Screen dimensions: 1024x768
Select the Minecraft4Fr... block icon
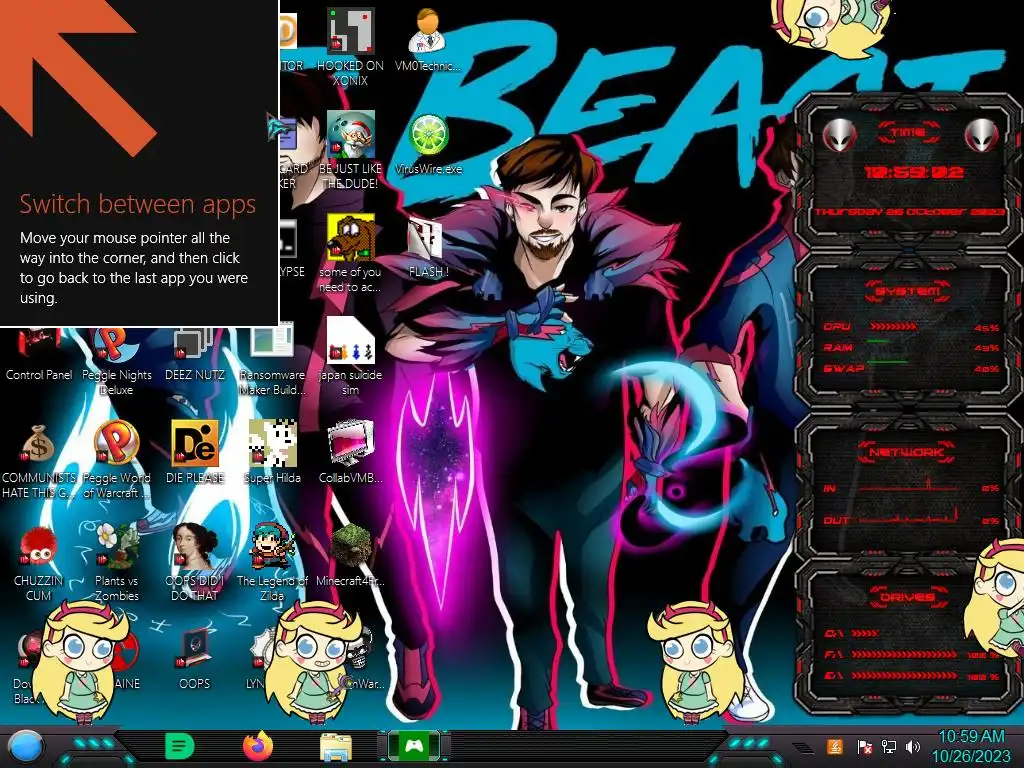coord(351,555)
